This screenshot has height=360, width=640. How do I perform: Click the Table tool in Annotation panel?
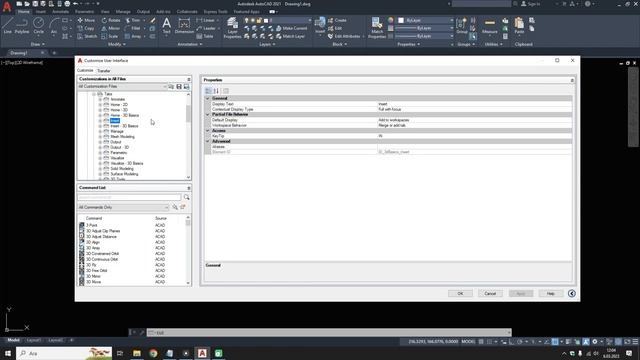click(x=205, y=36)
